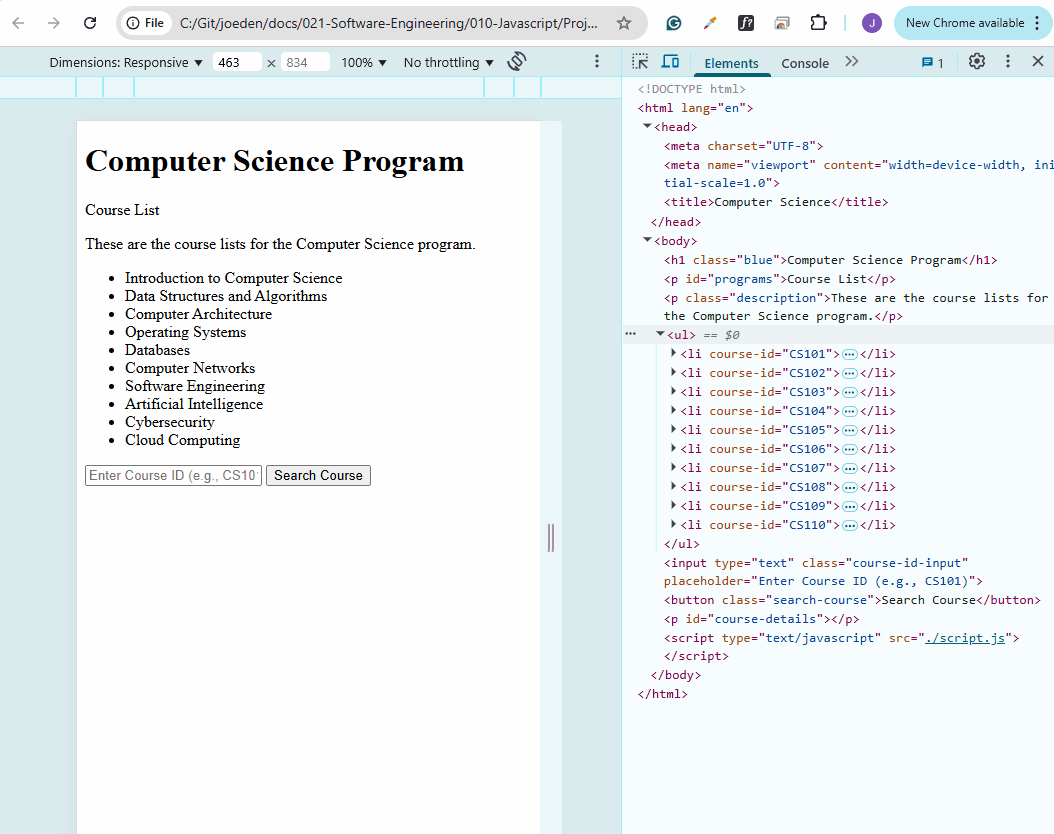Open the Chrome extensions puzzle icon

pos(818,24)
